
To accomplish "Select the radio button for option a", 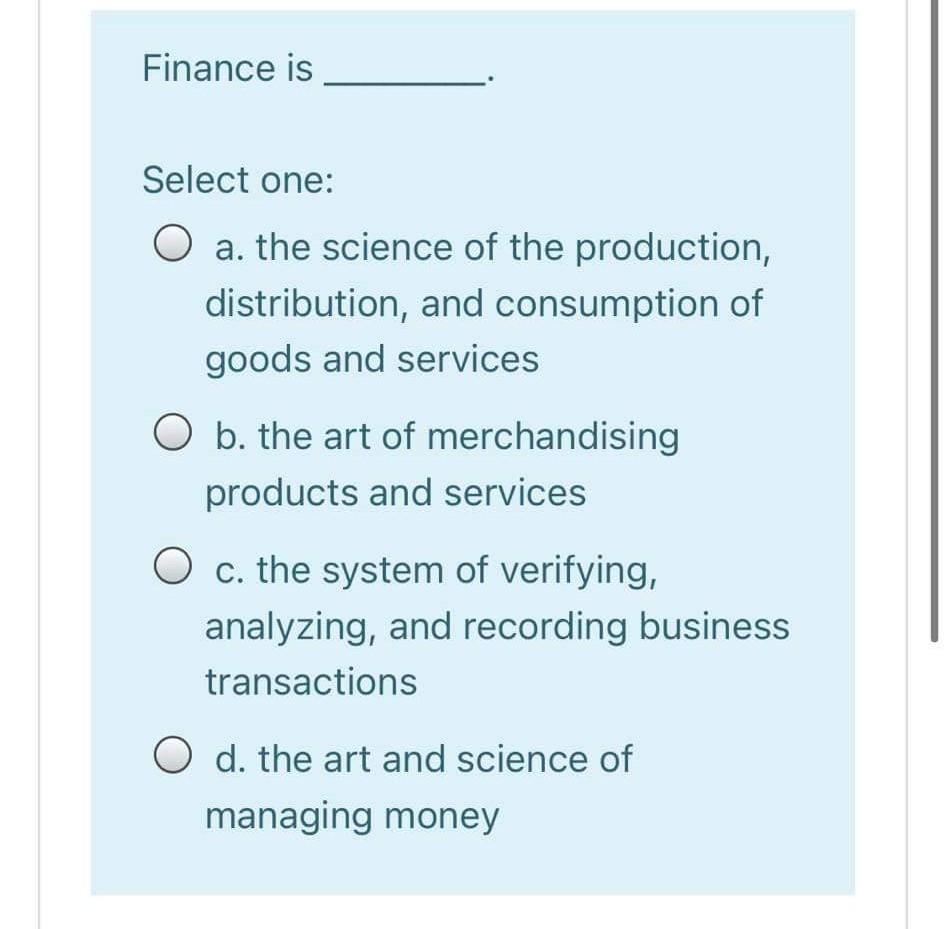I will (x=173, y=243).
